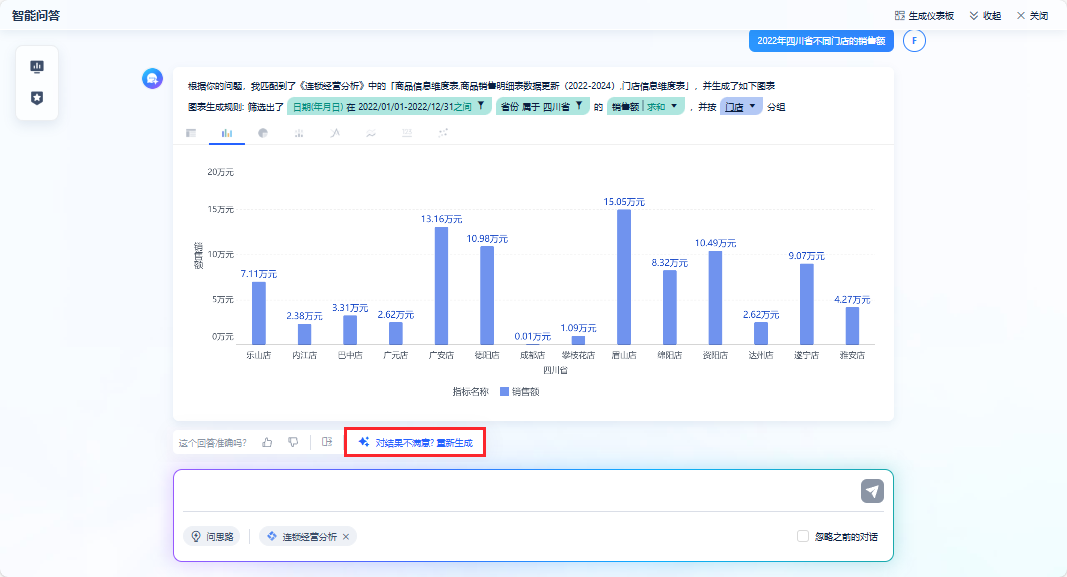This screenshot has height=577, width=1067.
Task: Switch to the area chart view tab
Action: point(371,133)
